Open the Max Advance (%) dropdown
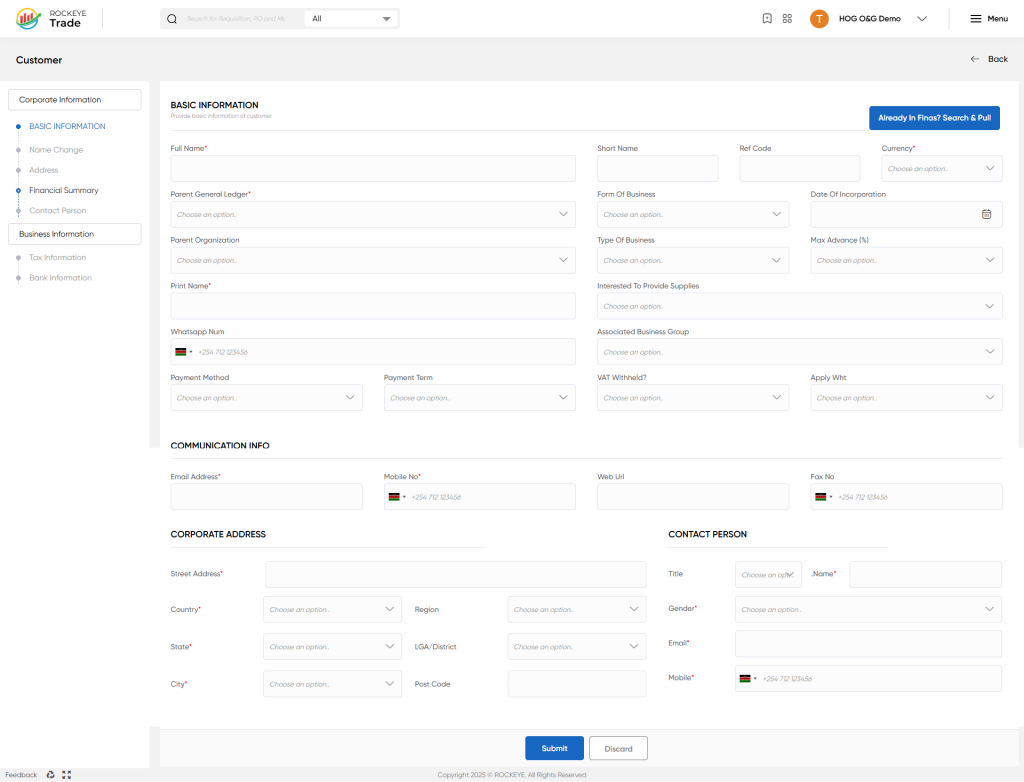The width and height of the screenshot is (1024, 782). (x=906, y=260)
